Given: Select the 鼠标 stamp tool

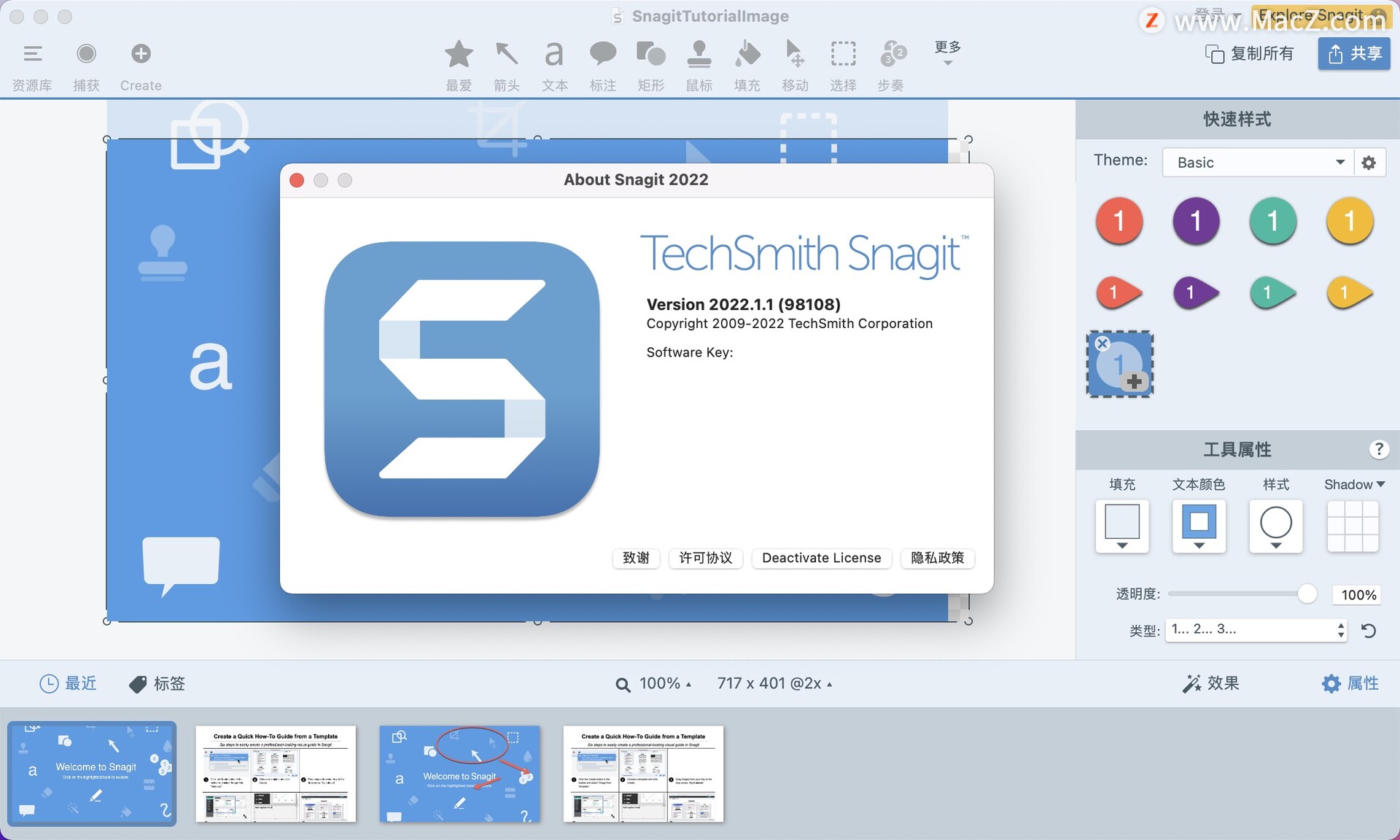Looking at the screenshot, I should pos(699,66).
